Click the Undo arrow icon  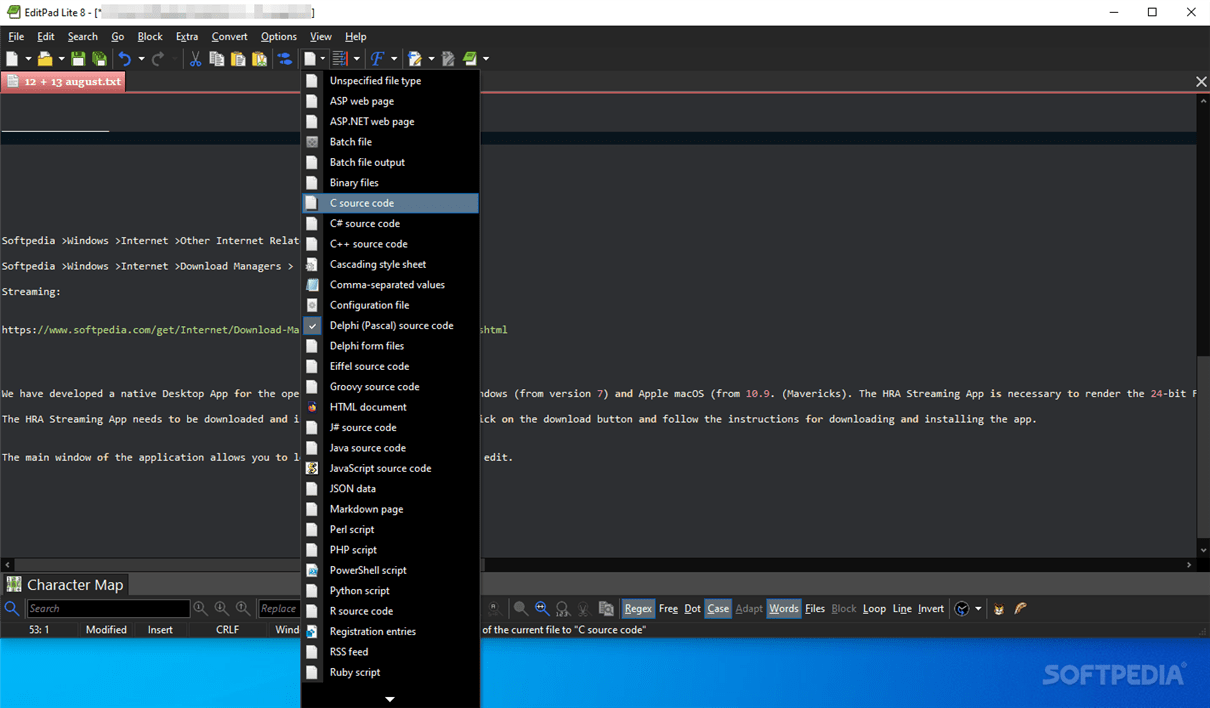(x=124, y=58)
